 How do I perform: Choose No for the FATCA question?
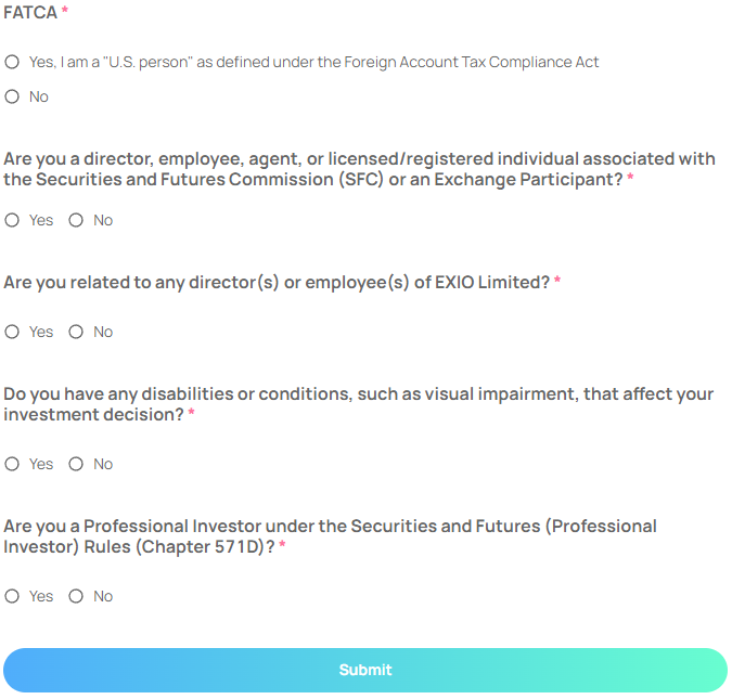point(12,97)
